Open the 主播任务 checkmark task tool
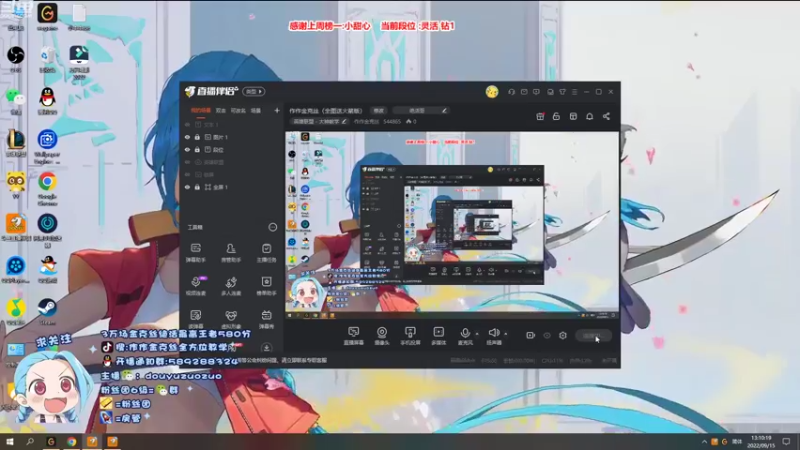Image resolution: width=800 pixels, height=450 pixels. pyautogui.click(x=266, y=253)
